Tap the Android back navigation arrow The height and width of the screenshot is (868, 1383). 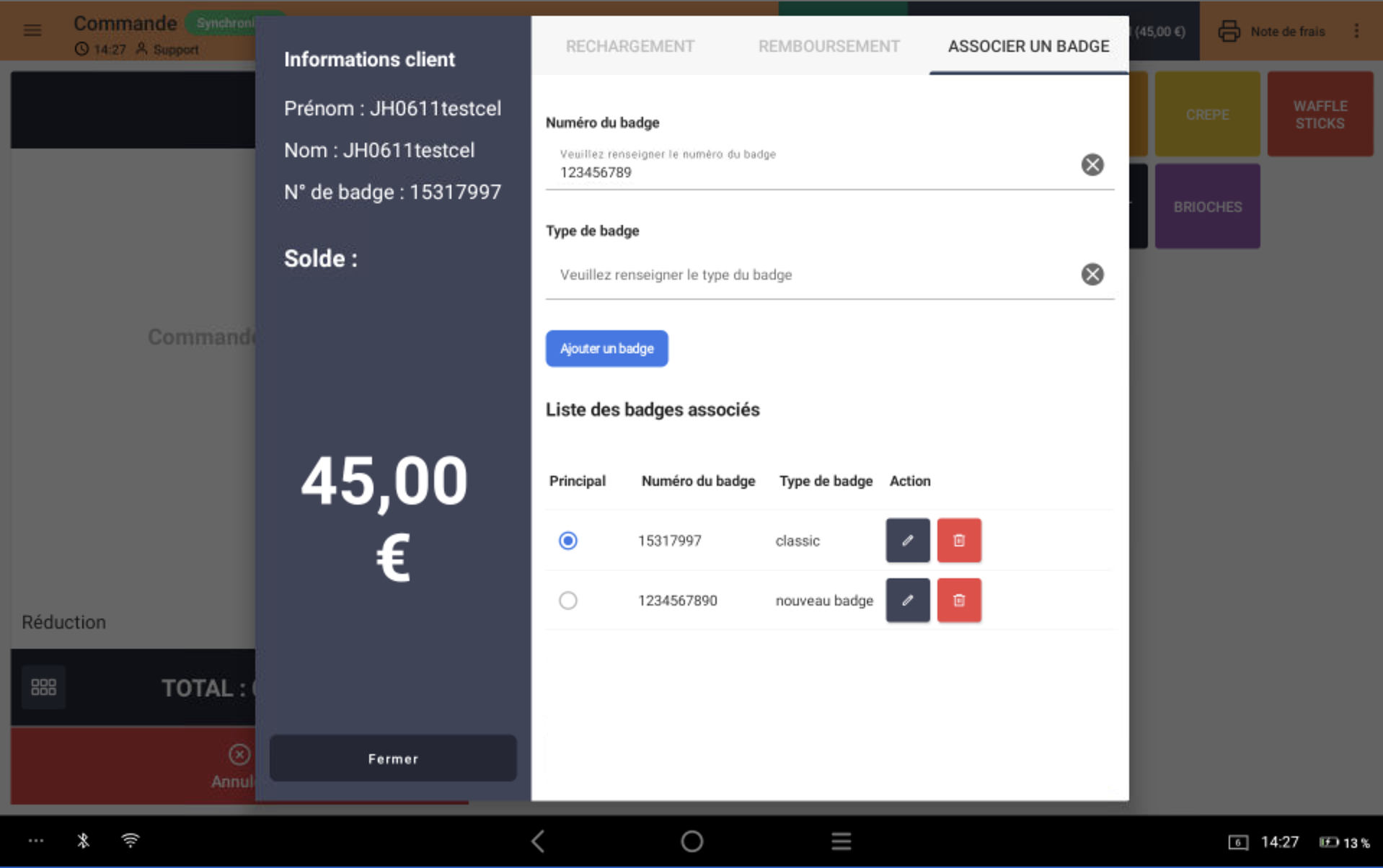(538, 841)
